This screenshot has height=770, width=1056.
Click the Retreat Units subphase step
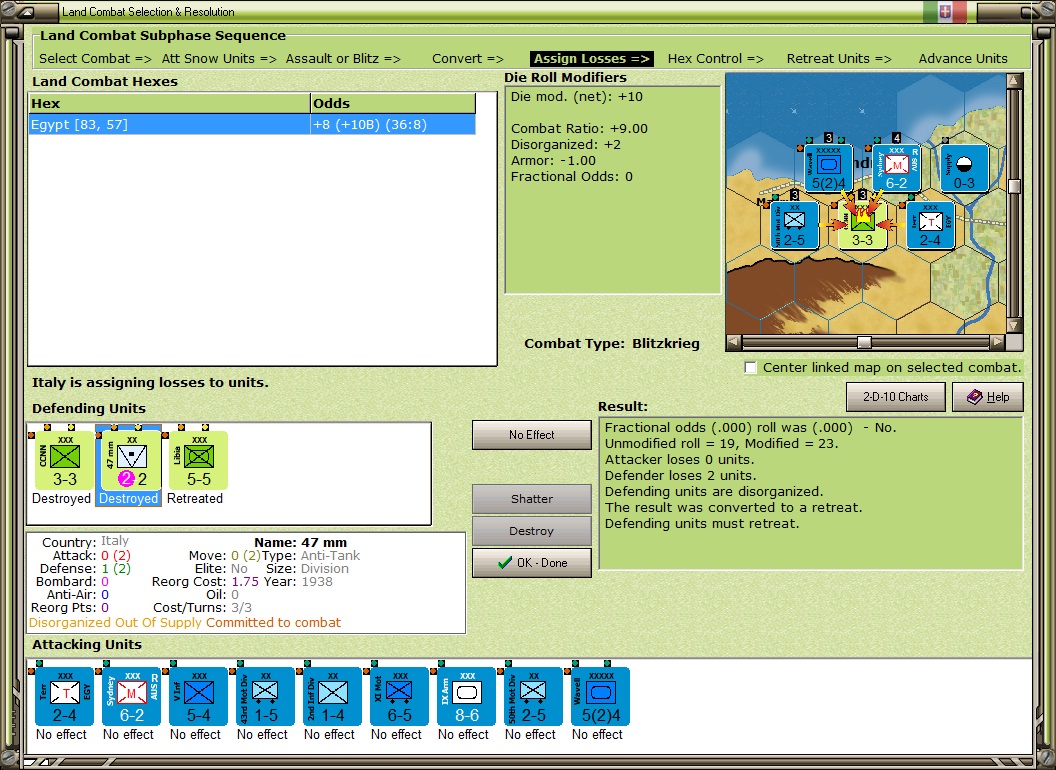(x=838, y=59)
